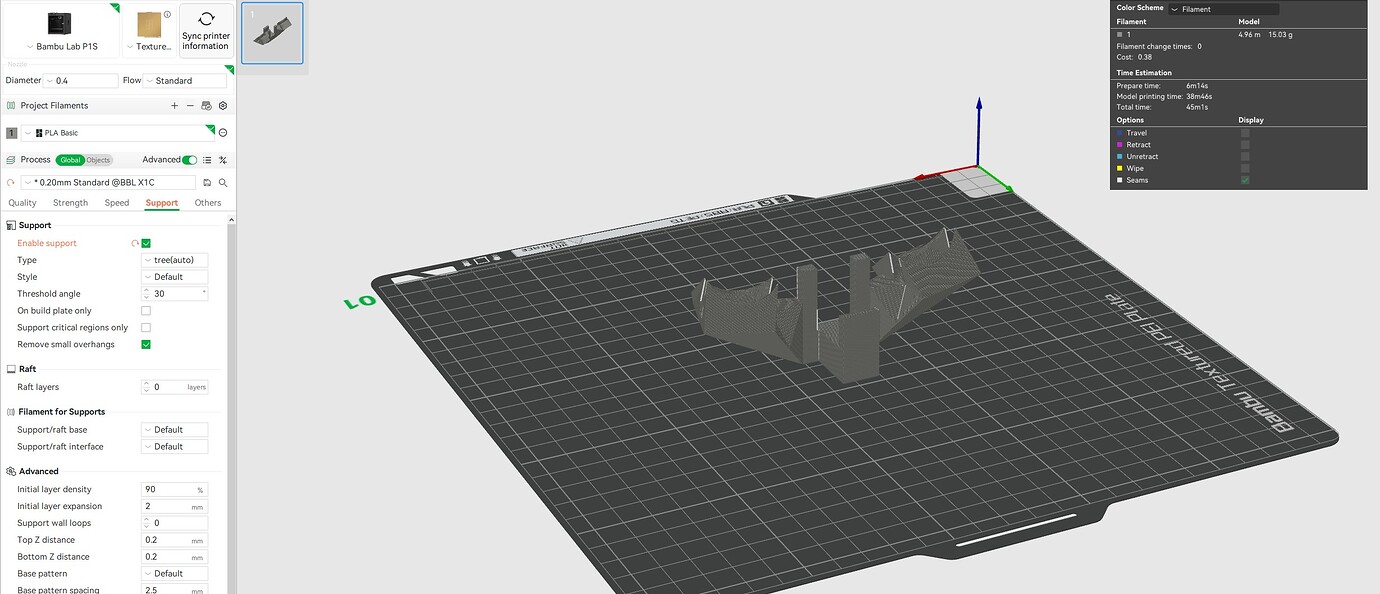This screenshot has width=1380, height=594.
Task: Select the Global process scope
Action: click(70, 160)
